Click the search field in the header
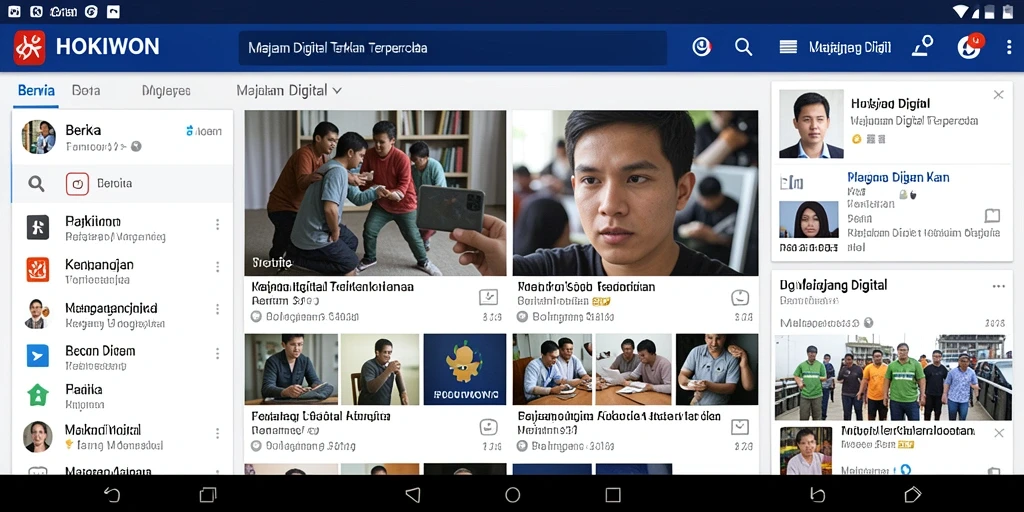Screen dimensions: 1024x512 point(453,48)
